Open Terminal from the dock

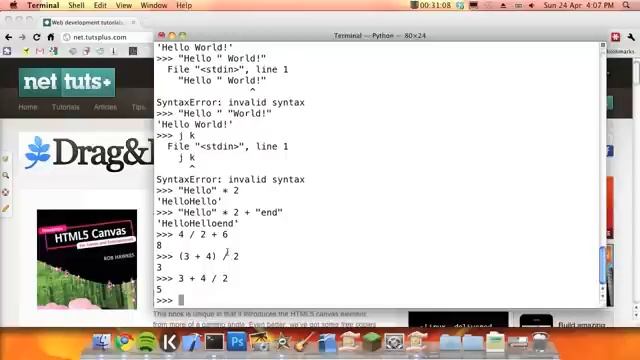tap(214, 342)
